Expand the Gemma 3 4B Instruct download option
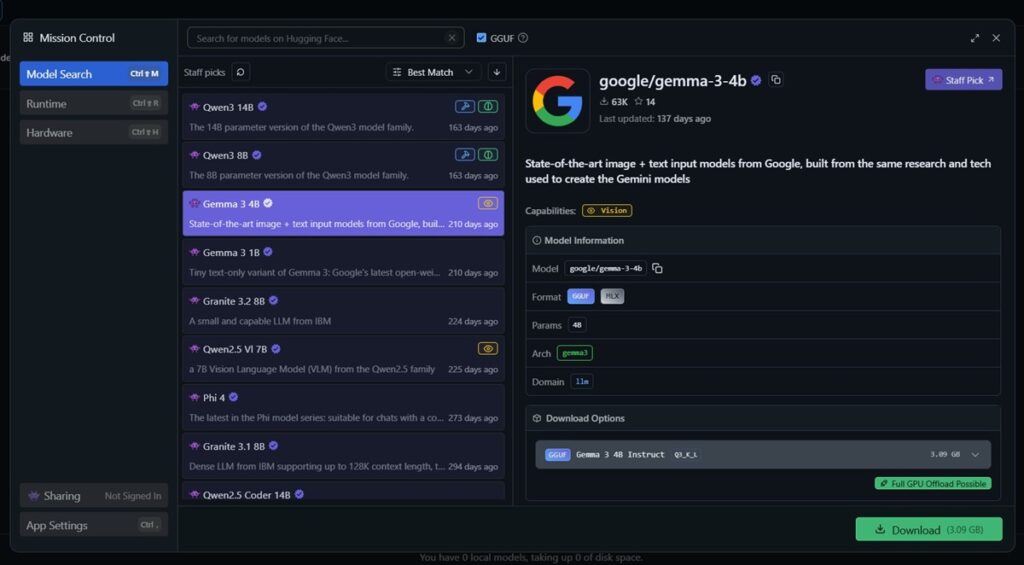 [974, 454]
